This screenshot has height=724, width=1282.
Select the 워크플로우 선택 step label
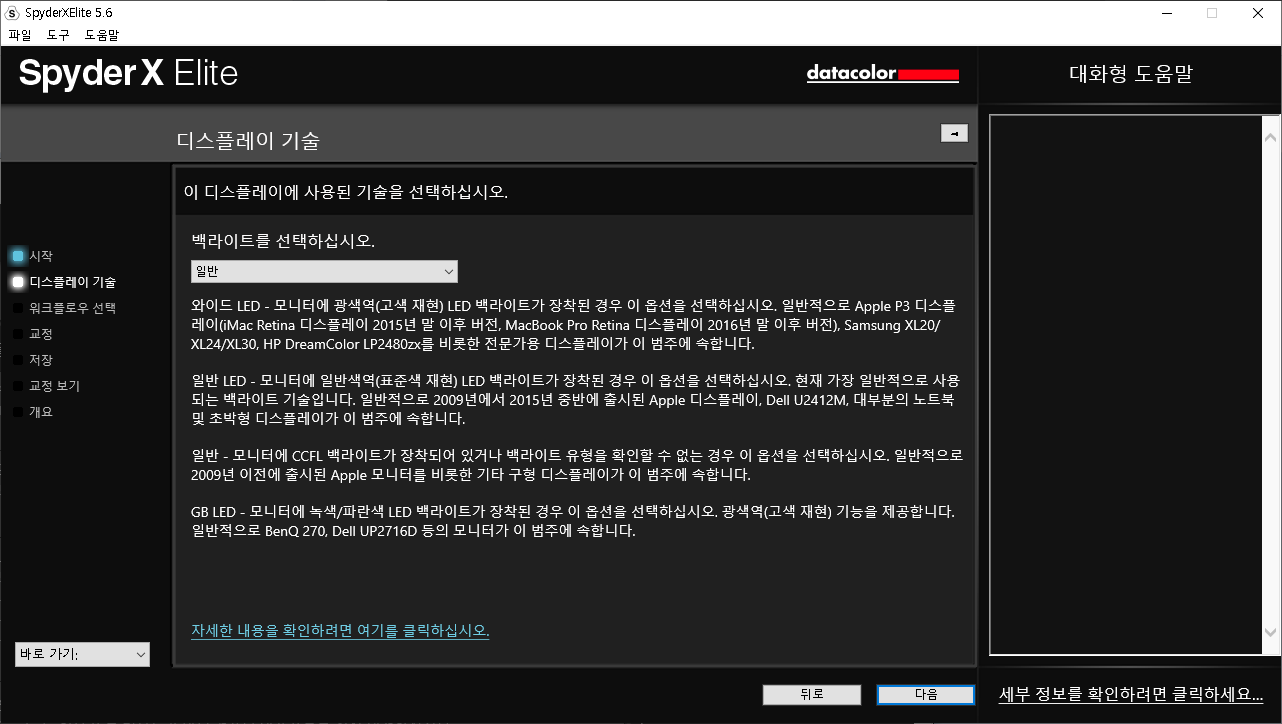tap(73, 308)
